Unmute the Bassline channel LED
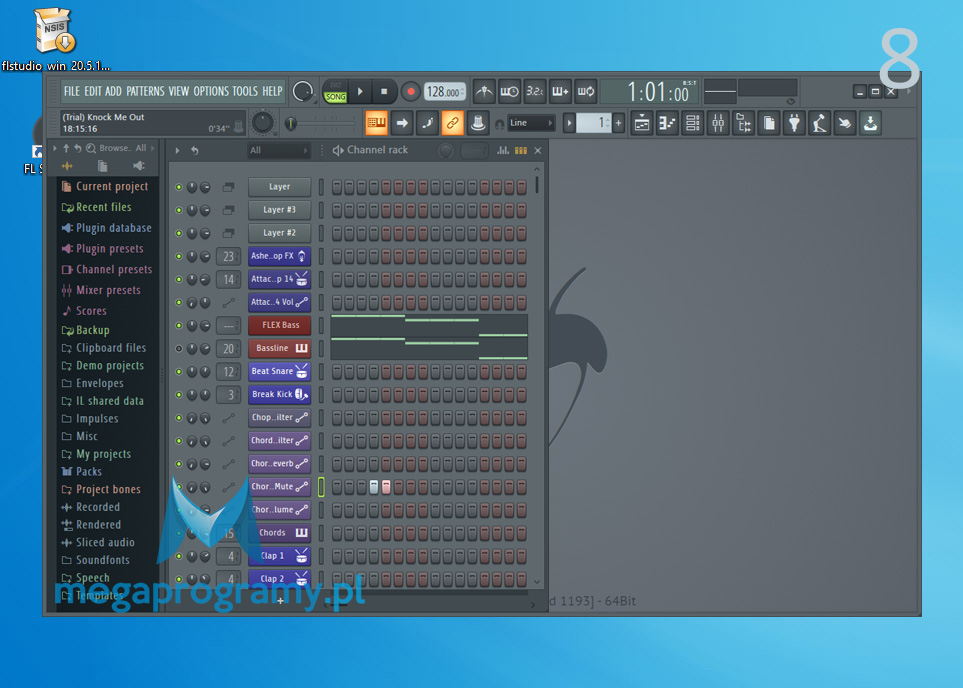This screenshot has height=688, width=963. pyautogui.click(x=179, y=348)
